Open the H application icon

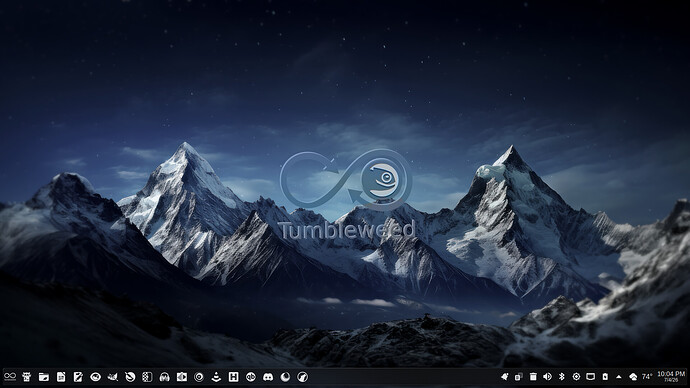tap(233, 377)
